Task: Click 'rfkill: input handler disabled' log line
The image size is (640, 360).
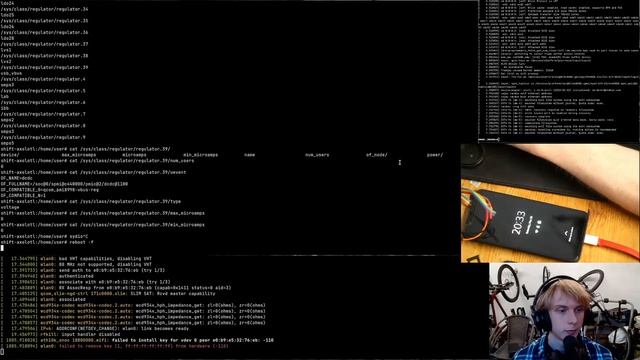Action: (60, 334)
